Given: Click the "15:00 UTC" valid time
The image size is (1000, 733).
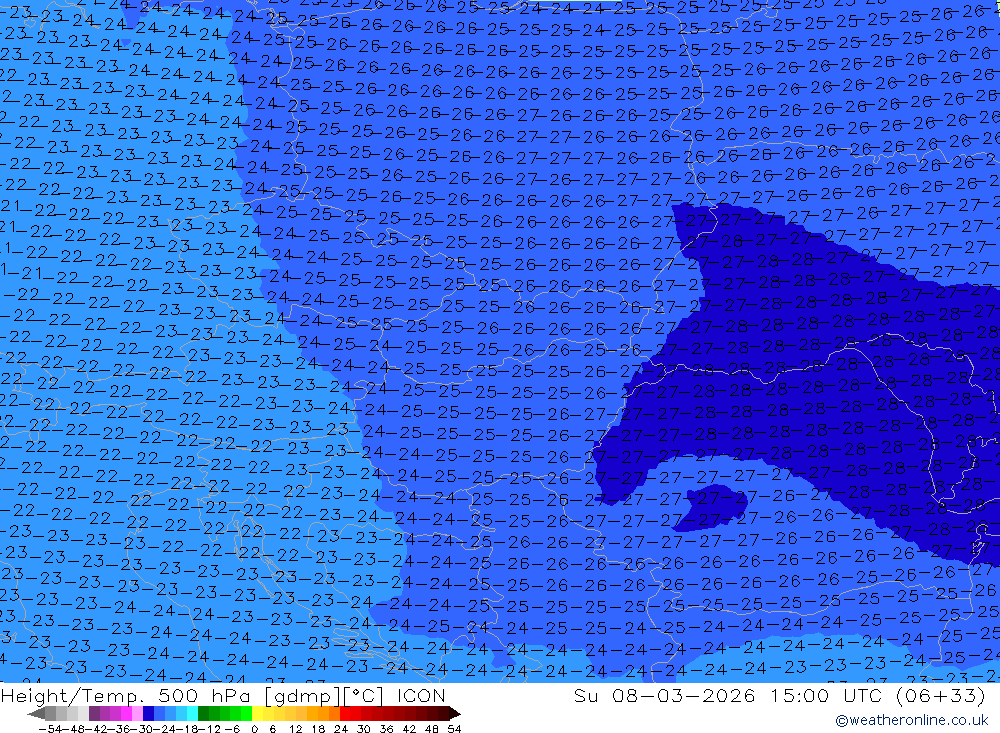Looking at the screenshot, I should point(826,695).
